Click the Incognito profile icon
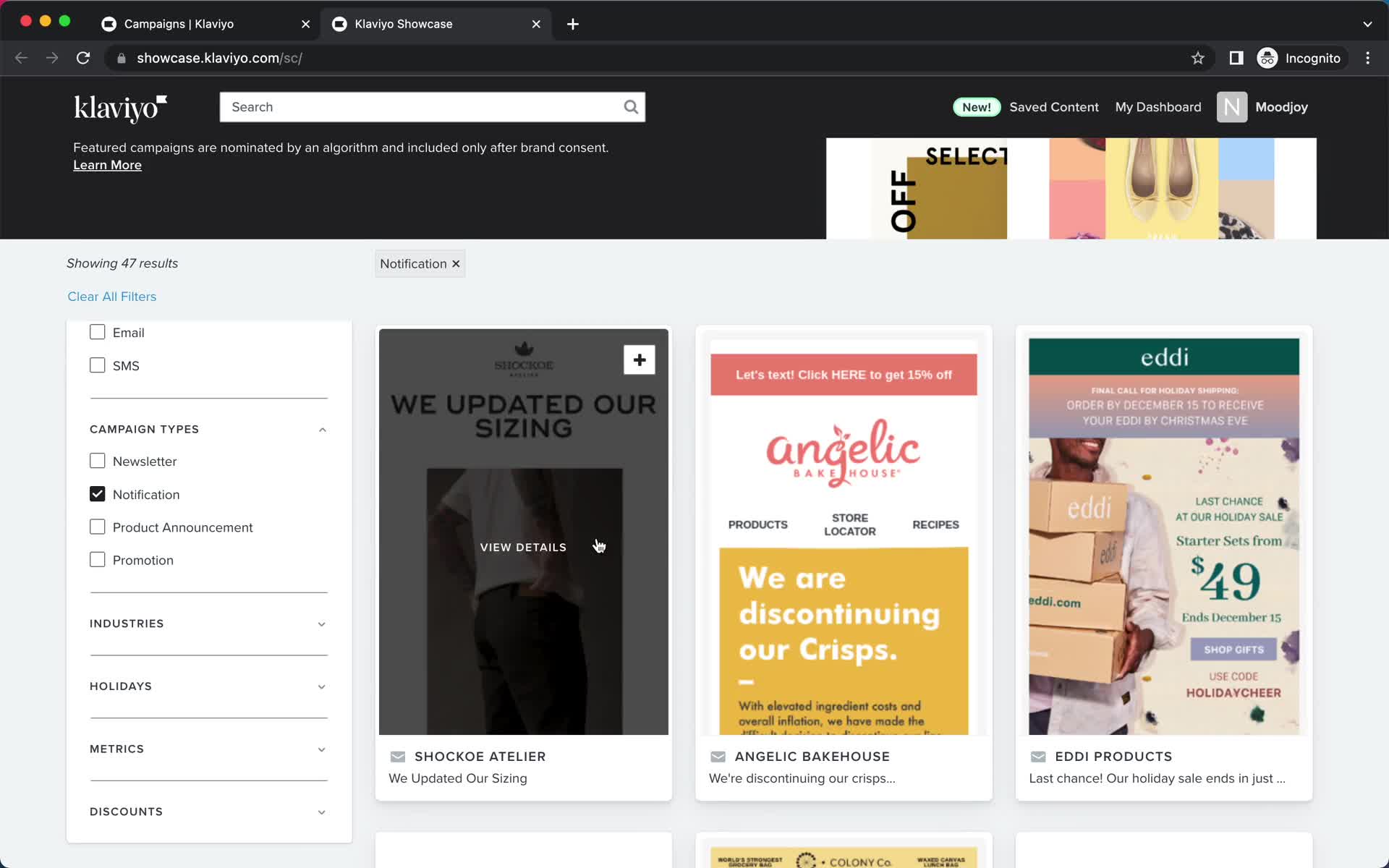Image resolution: width=1389 pixels, height=868 pixels. tap(1267, 58)
